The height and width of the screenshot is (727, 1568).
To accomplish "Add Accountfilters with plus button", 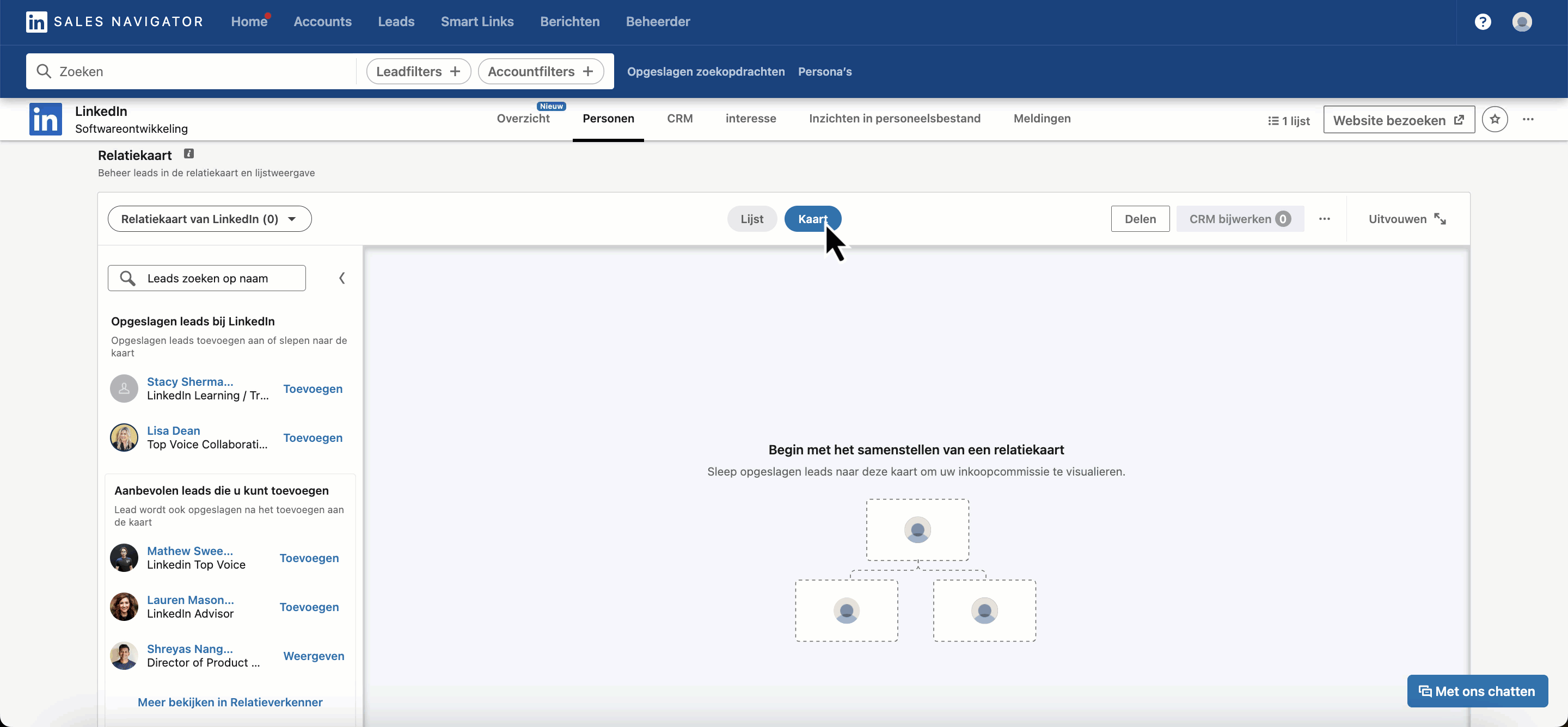I will (541, 71).
